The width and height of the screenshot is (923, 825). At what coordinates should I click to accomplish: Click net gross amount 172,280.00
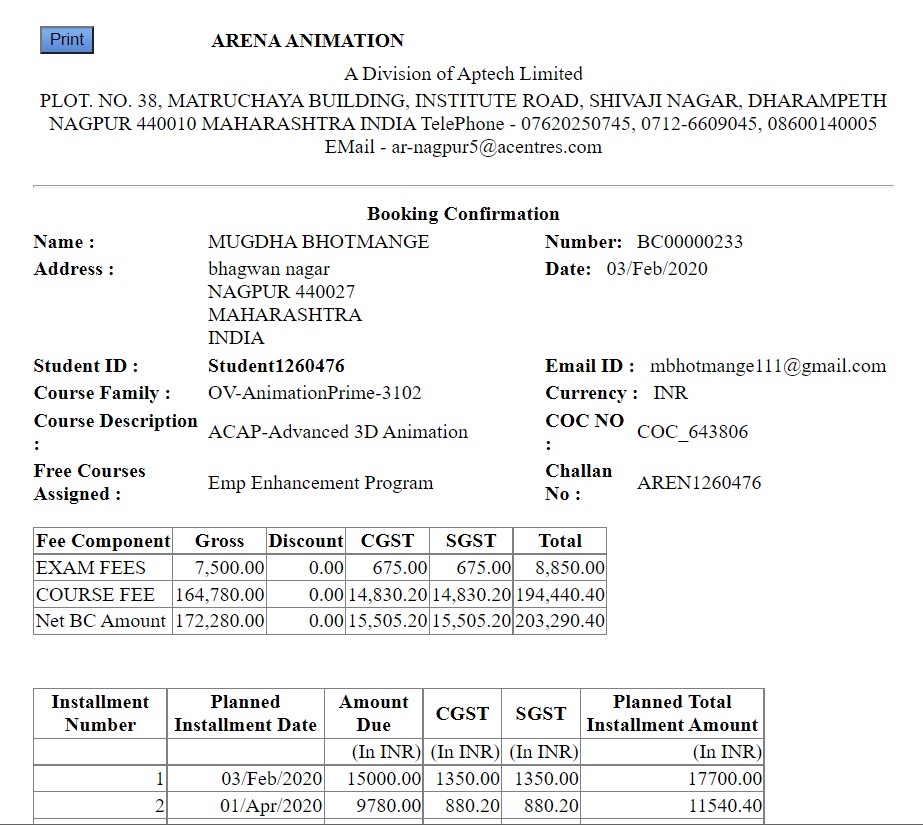[220, 621]
